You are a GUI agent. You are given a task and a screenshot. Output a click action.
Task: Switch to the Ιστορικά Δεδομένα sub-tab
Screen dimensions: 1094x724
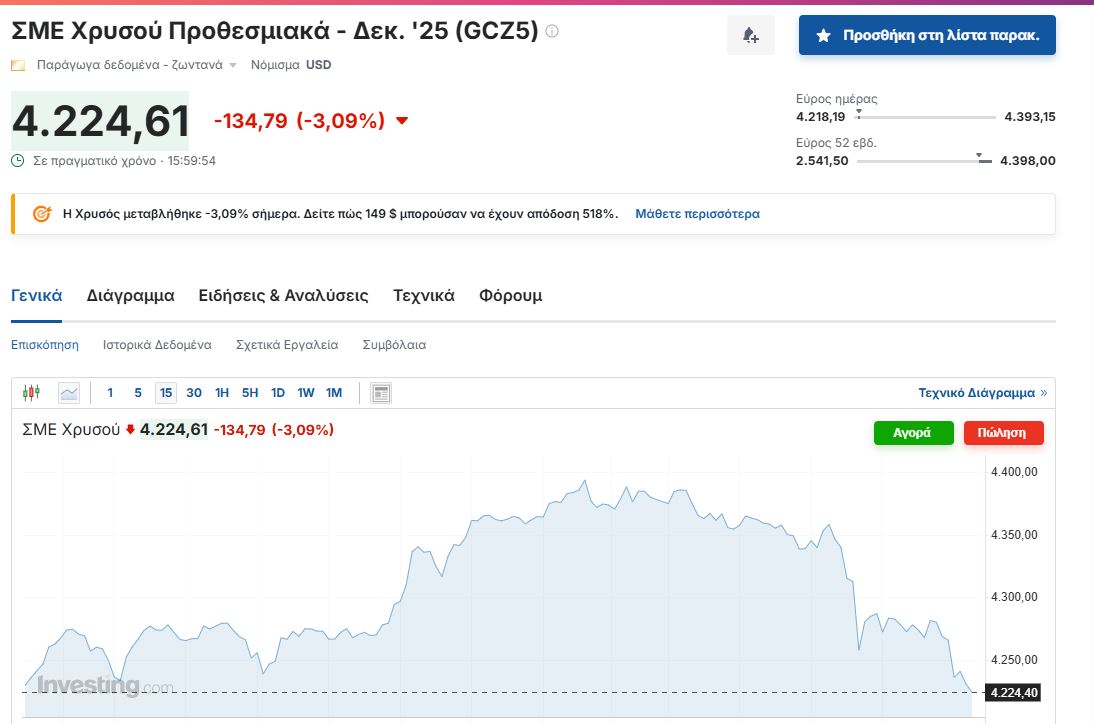coord(157,345)
